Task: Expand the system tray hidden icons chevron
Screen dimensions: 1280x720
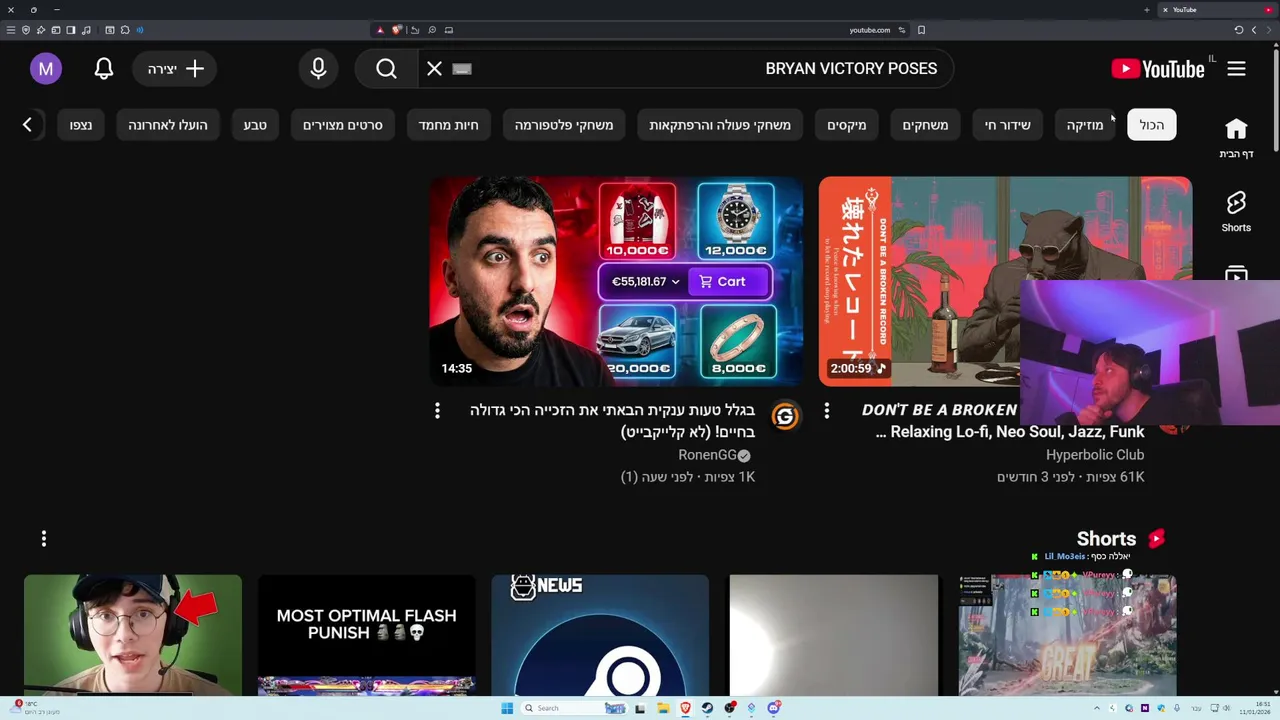Action: [x=1097, y=708]
